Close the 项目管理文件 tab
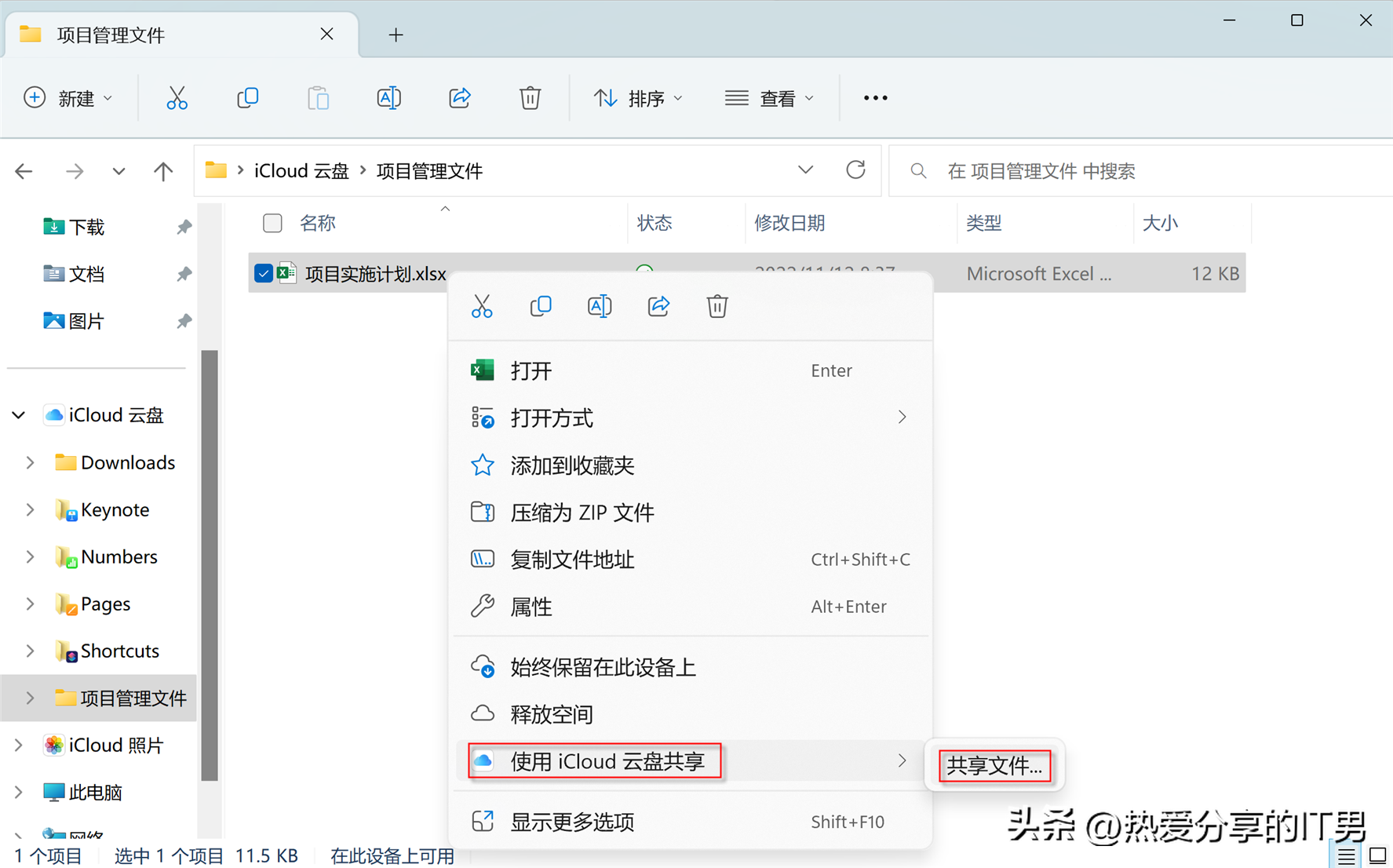The image size is (1393, 868). point(327,35)
